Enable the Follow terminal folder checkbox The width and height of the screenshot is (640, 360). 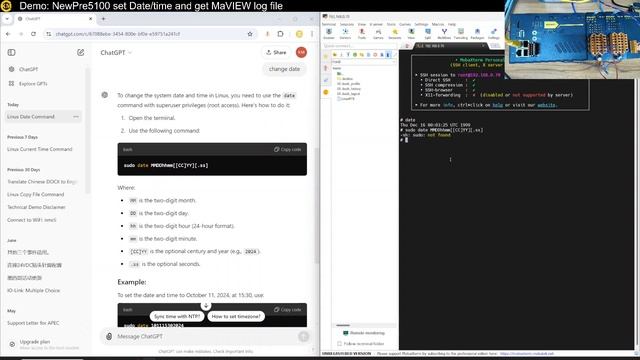339,344
